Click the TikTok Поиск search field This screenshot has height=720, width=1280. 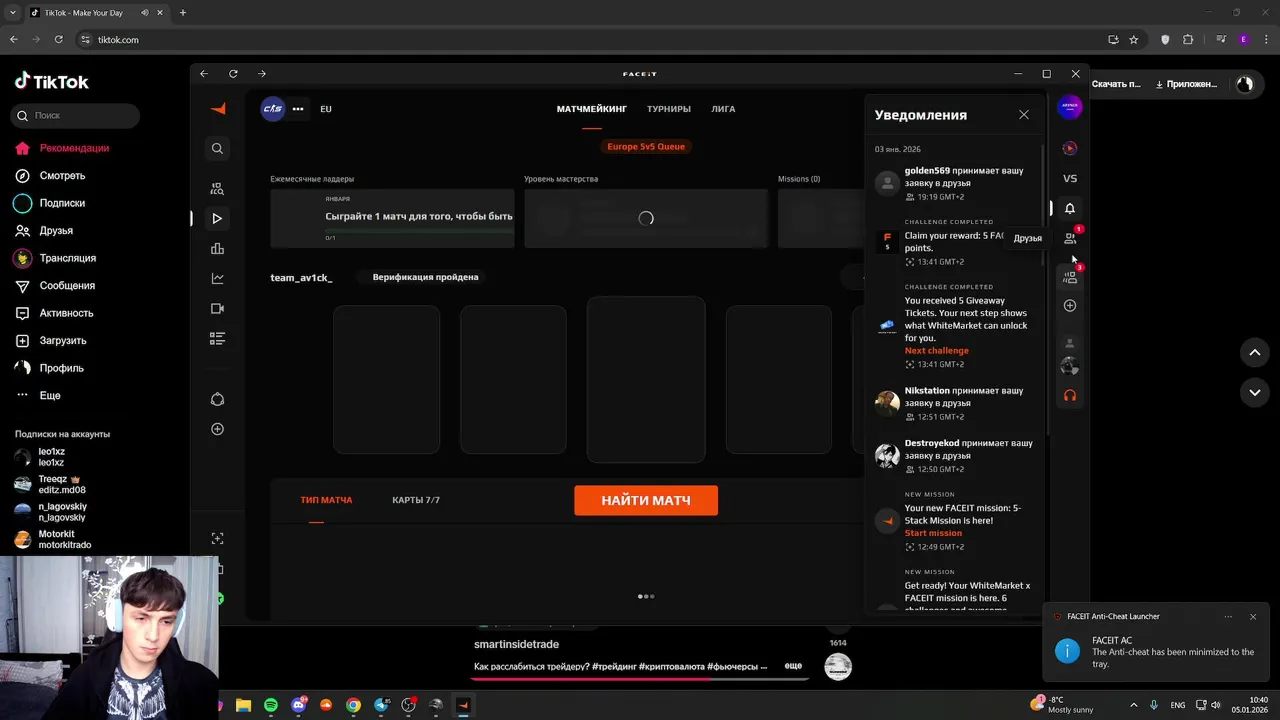76,116
